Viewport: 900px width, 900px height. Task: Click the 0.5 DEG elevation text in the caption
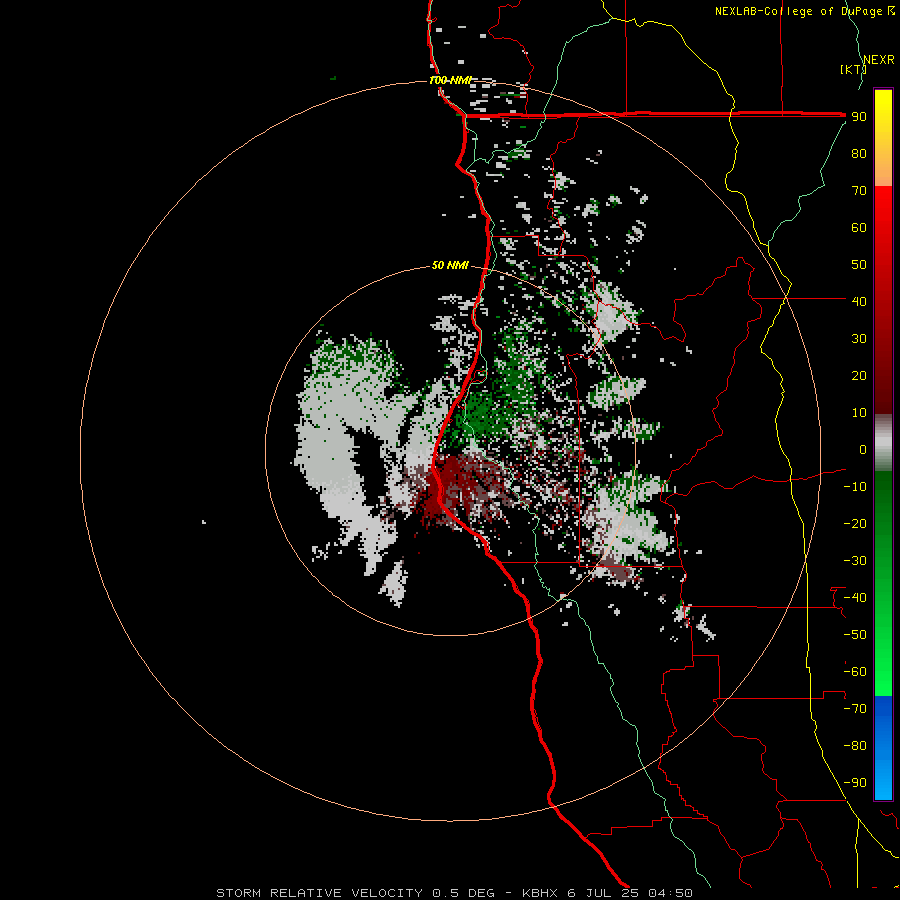pos(463,893)
